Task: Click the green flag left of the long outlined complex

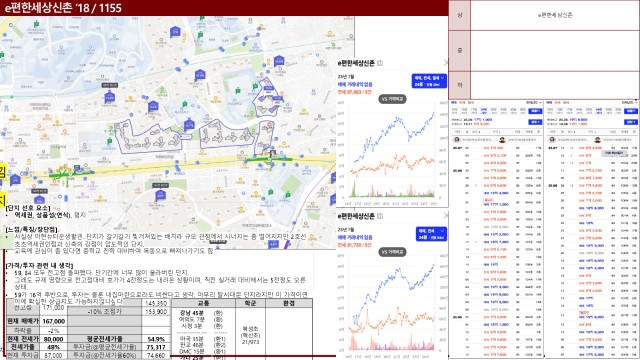Action: click(x=109, y=141)
